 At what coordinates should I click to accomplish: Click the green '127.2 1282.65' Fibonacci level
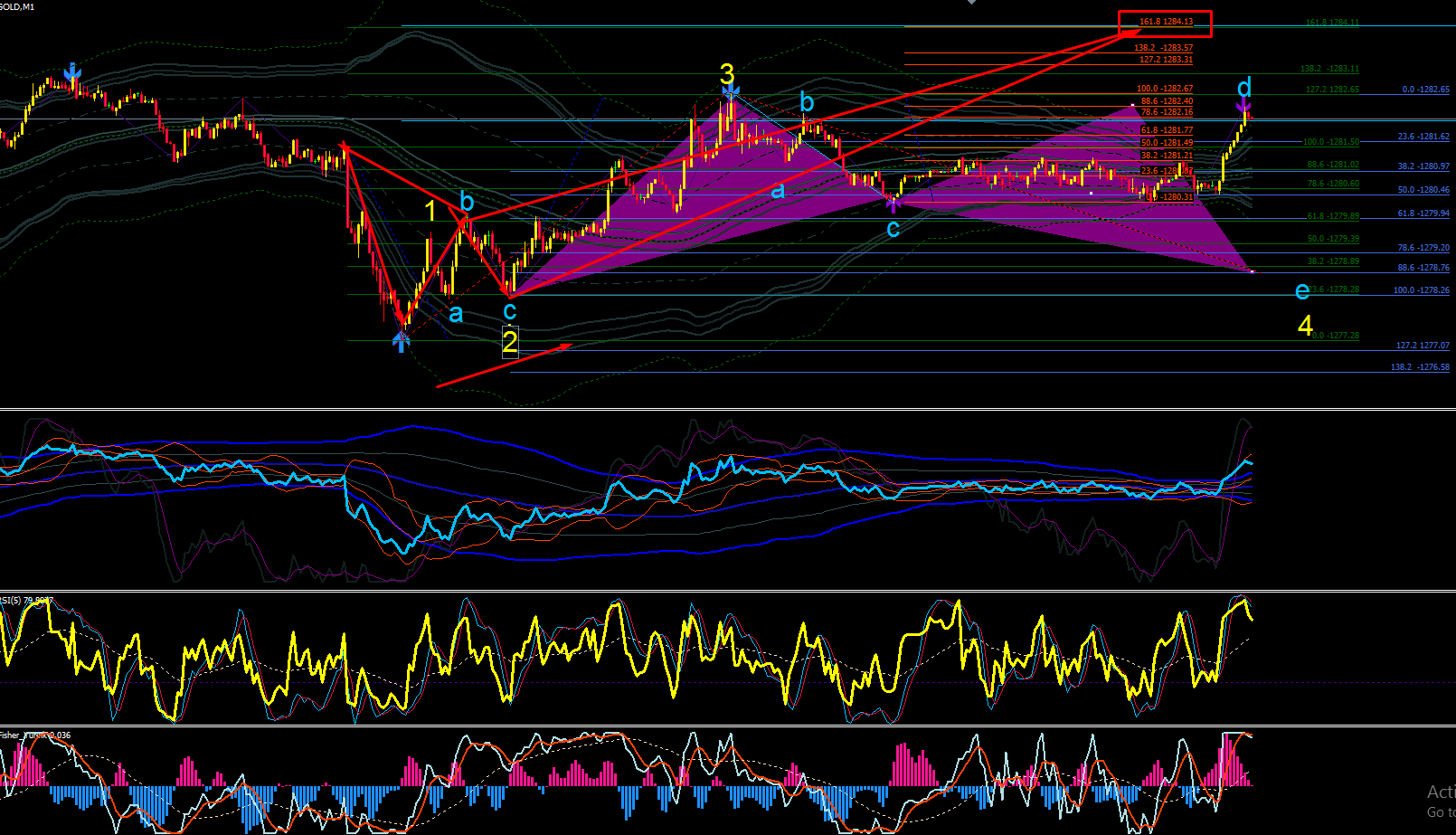(1332, 90)
